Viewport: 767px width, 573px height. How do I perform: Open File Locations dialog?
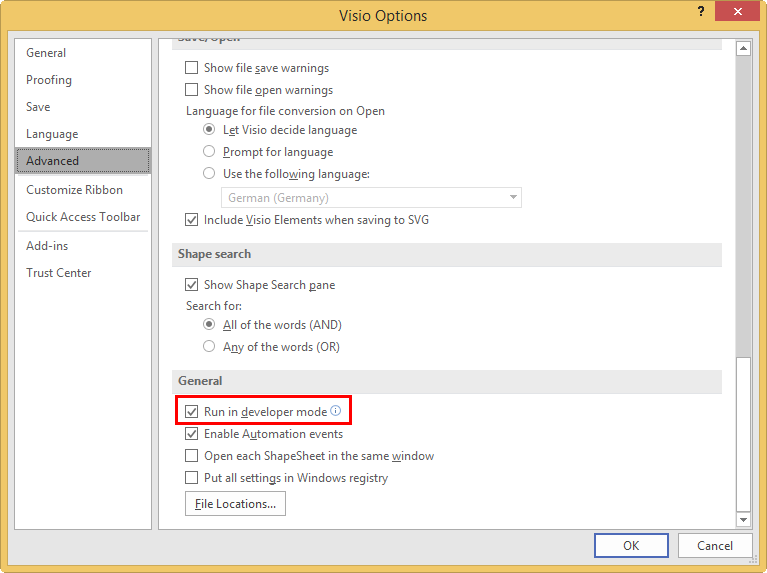[x=235, y=504]
